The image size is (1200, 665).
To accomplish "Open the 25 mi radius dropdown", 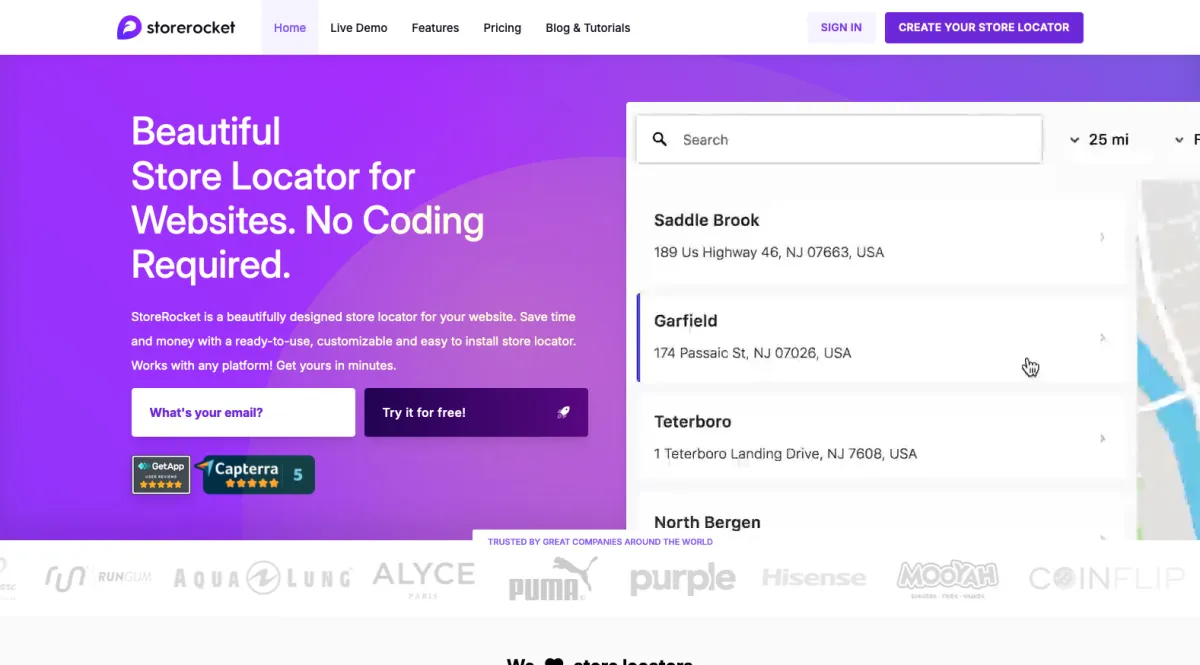I will tap(1098, 140).
